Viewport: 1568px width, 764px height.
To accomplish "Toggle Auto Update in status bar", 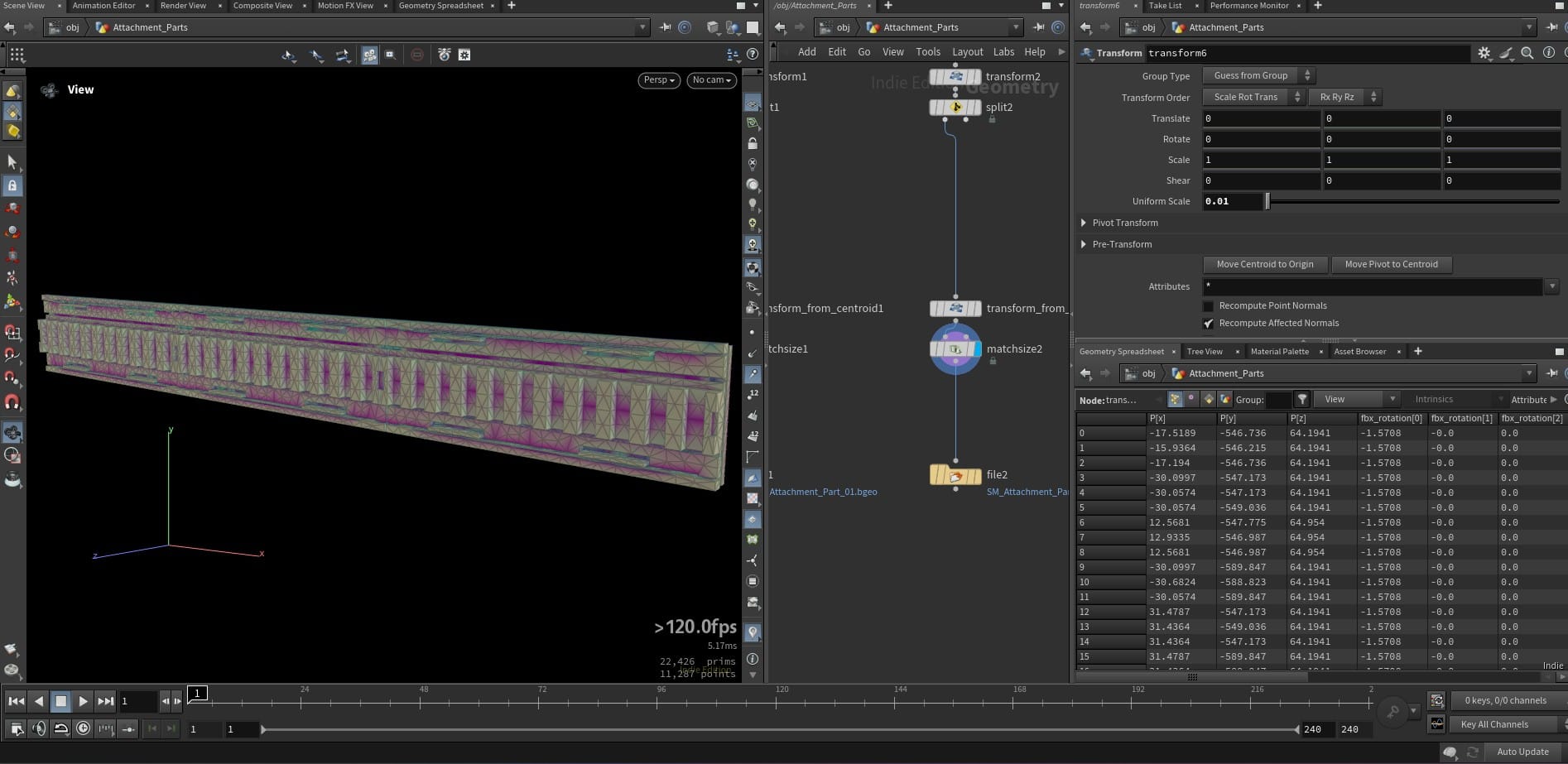I will [1522, 752].
